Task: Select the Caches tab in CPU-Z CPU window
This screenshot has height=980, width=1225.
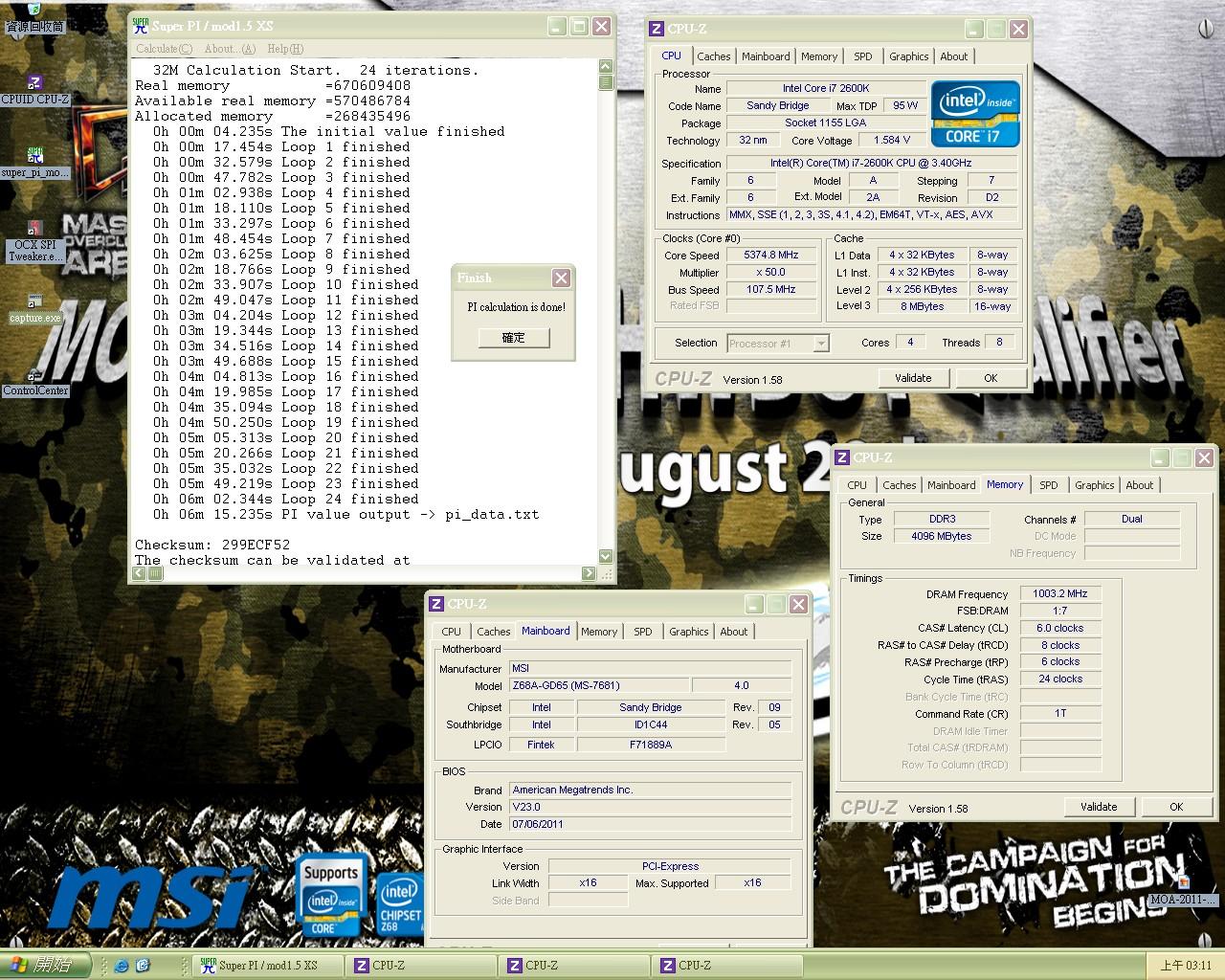Action: [x=713, y=56]
